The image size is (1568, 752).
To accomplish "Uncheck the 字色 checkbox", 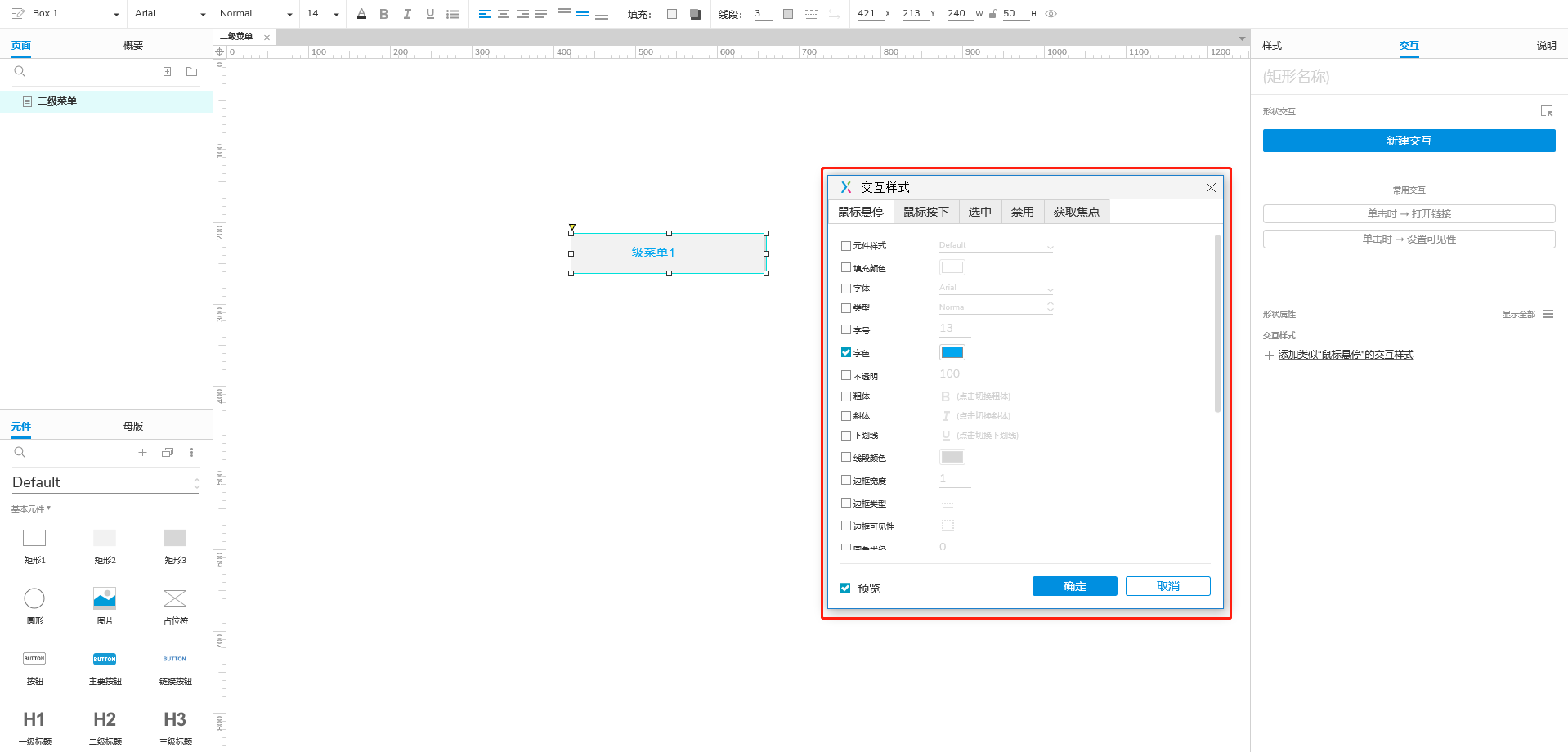I will (x=846, y=352).
